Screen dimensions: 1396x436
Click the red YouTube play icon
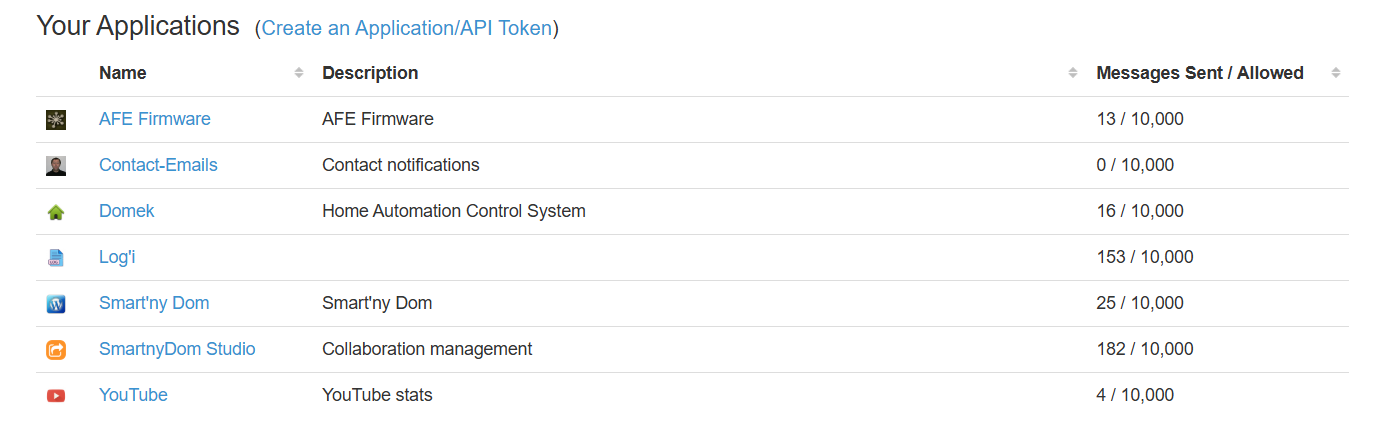(56, 396)
